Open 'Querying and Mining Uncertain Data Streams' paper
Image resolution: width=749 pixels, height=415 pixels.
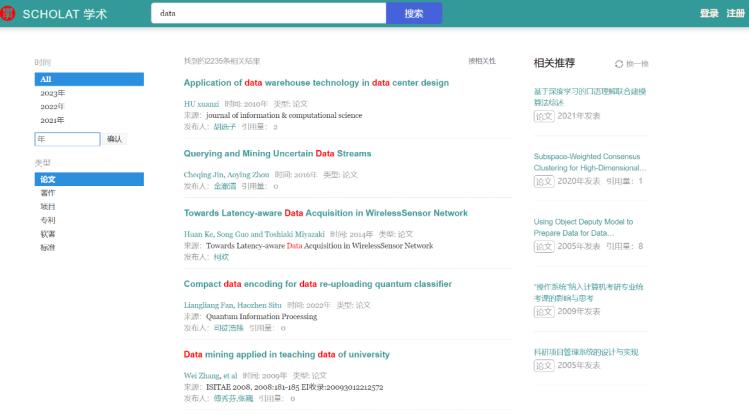coord(277,154)
